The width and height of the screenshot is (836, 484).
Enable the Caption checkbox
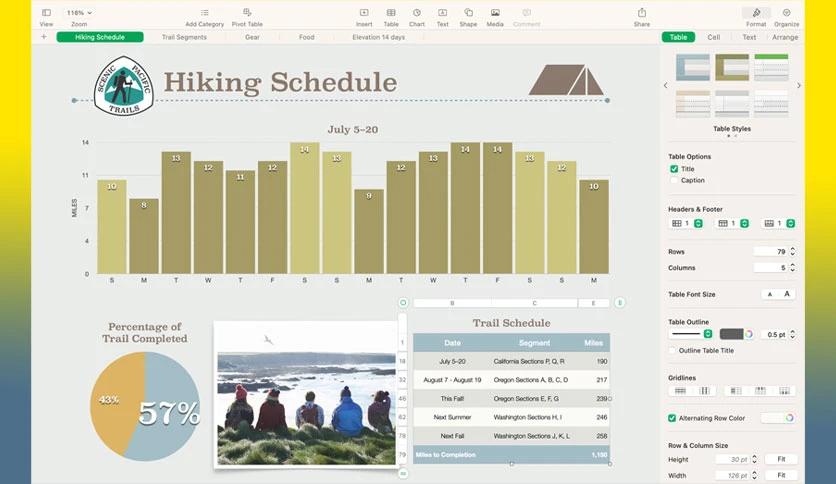point(674,180)
